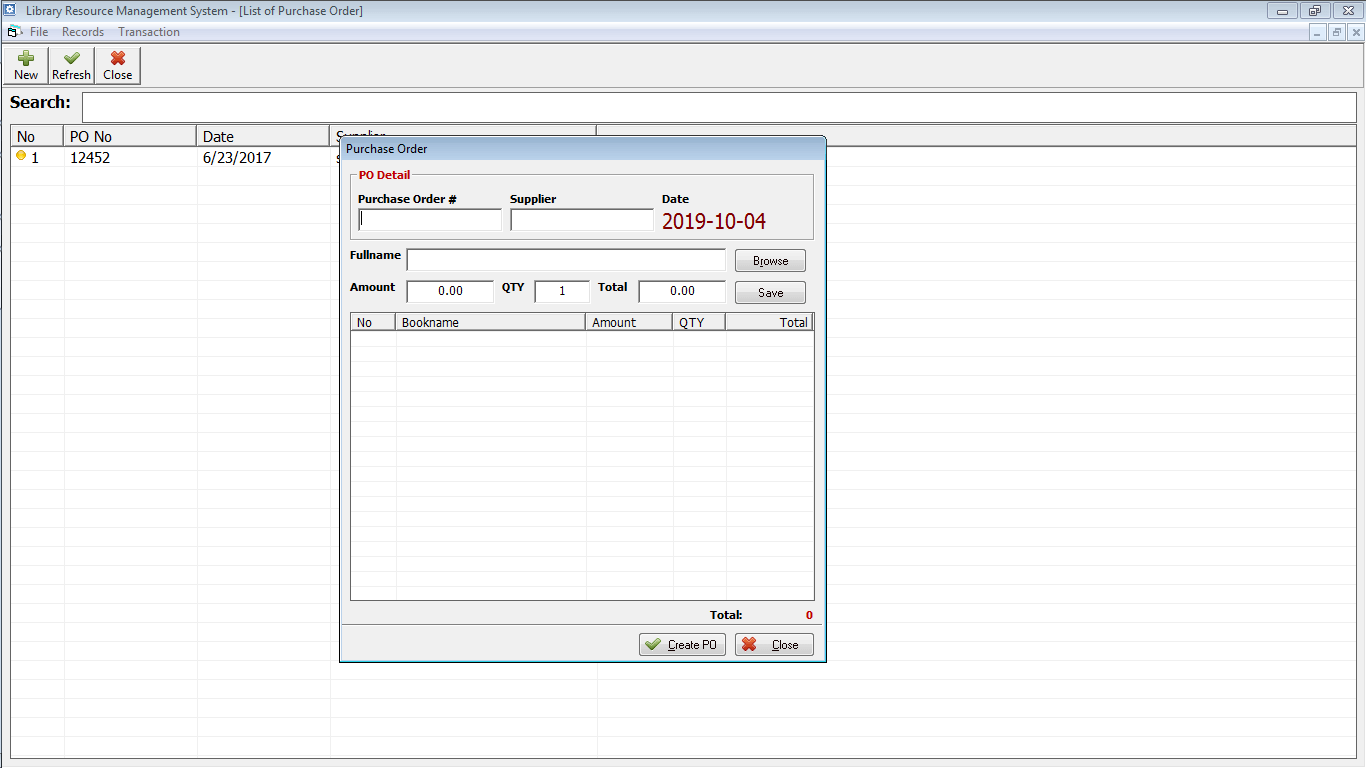Viewport: 1366px width, 768px height.
Task: Click the Create PO button
Action: pyautogui.click(x=682, y=645)
